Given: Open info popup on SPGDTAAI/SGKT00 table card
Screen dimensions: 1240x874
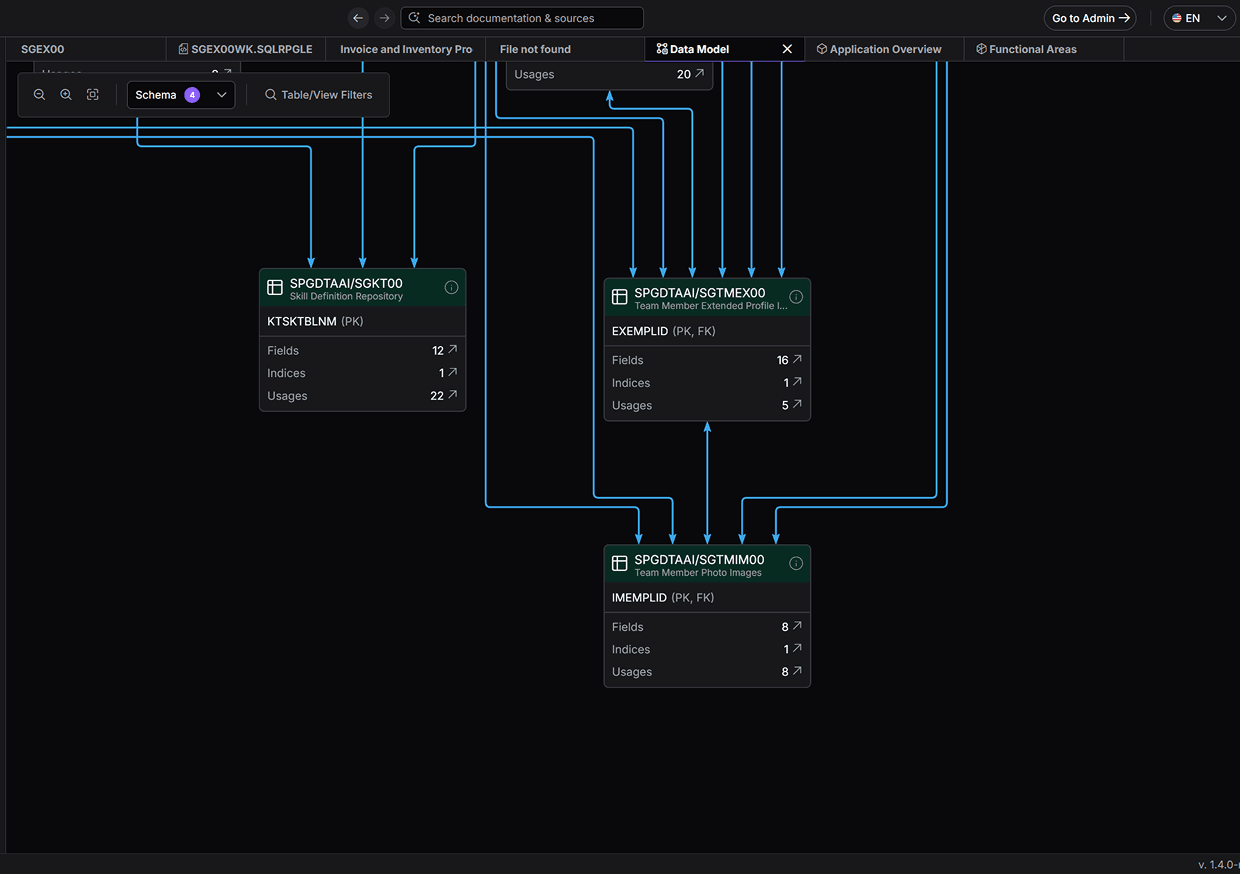Looking at the screenshot, I should tap(451, 287).
